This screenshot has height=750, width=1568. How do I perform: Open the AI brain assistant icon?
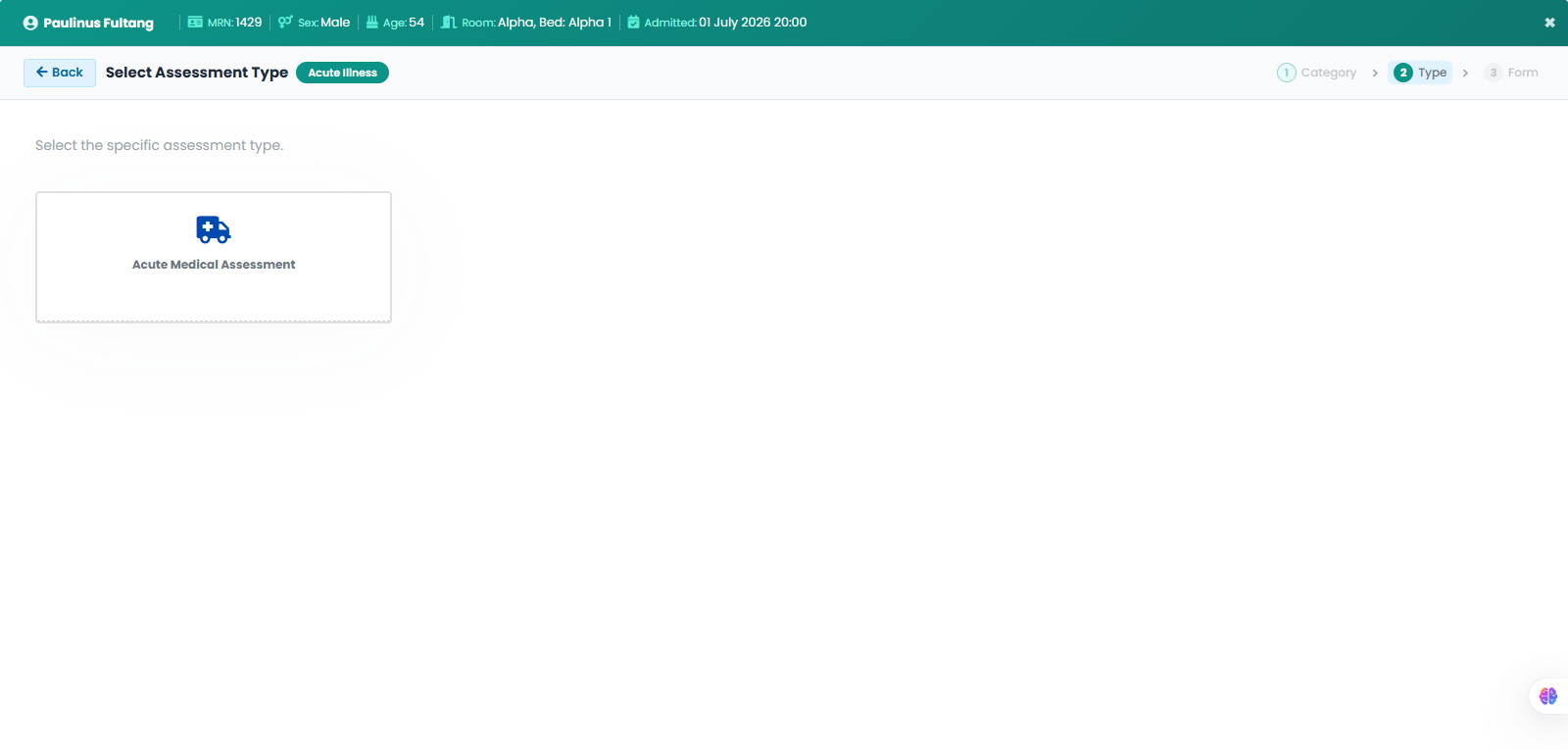(x=1548, y=696)
